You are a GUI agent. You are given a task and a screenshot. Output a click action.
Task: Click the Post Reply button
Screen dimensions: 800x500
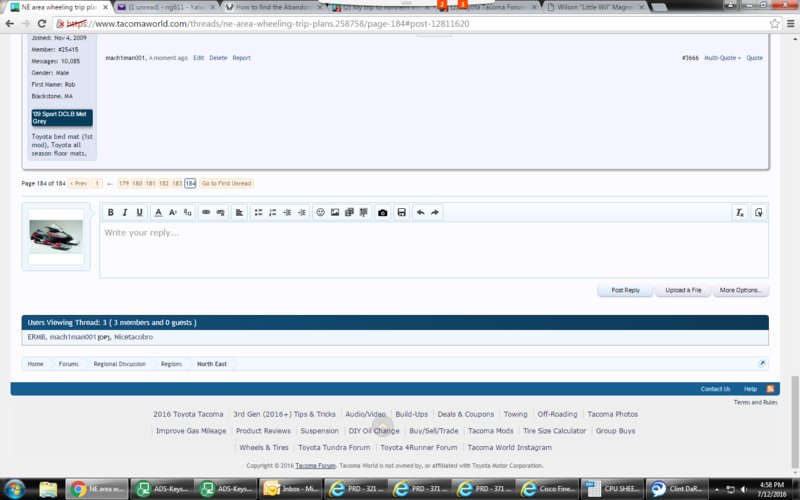(625, 290)
